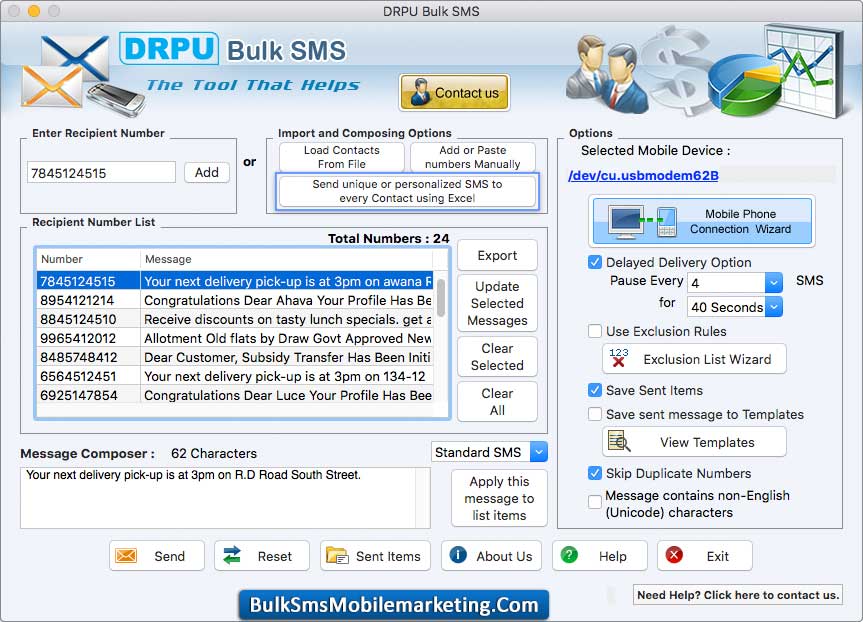Click the Number column header

coord(88,259)
